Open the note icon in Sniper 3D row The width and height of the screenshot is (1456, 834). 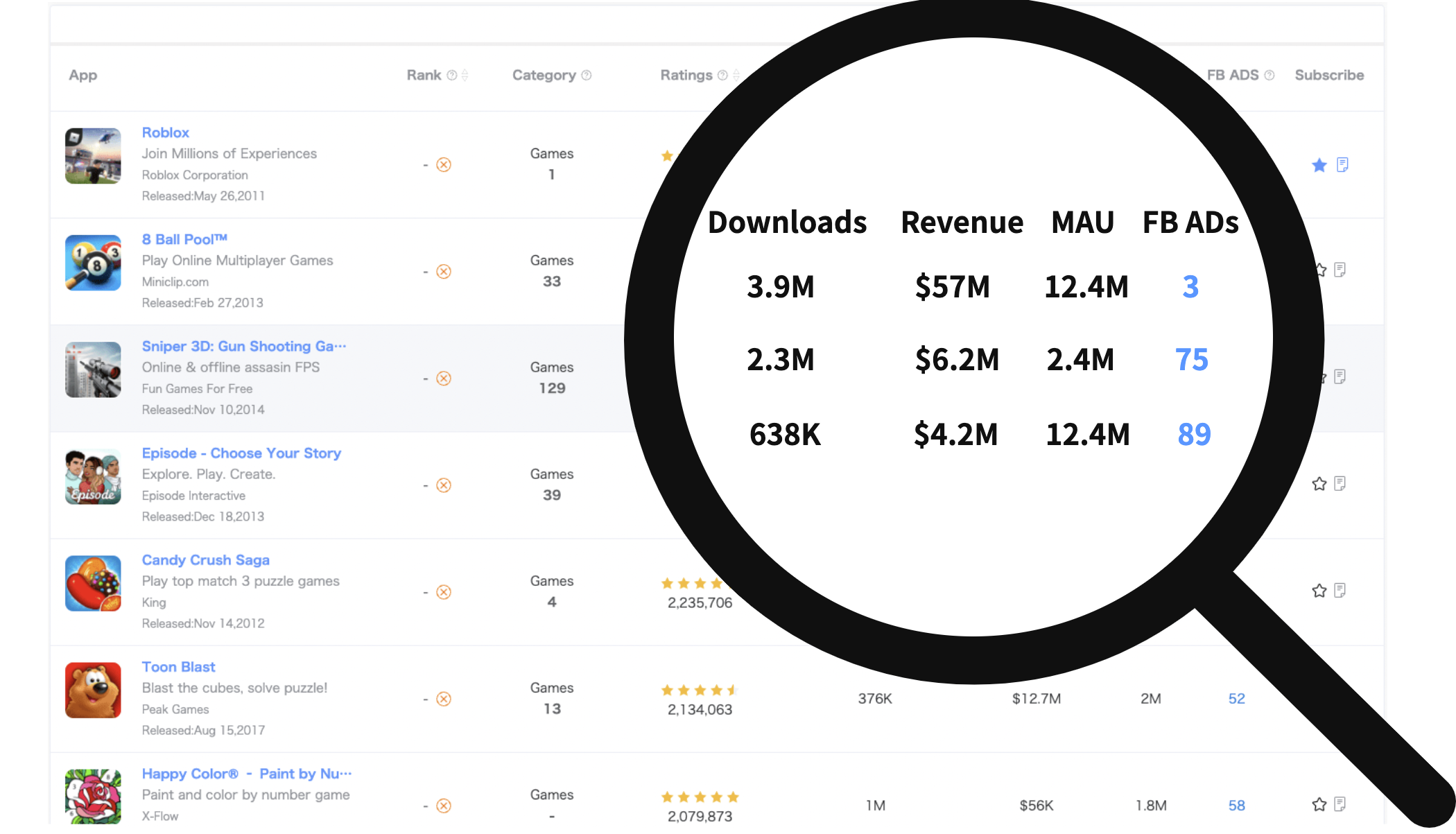[x=1340, y=376]
